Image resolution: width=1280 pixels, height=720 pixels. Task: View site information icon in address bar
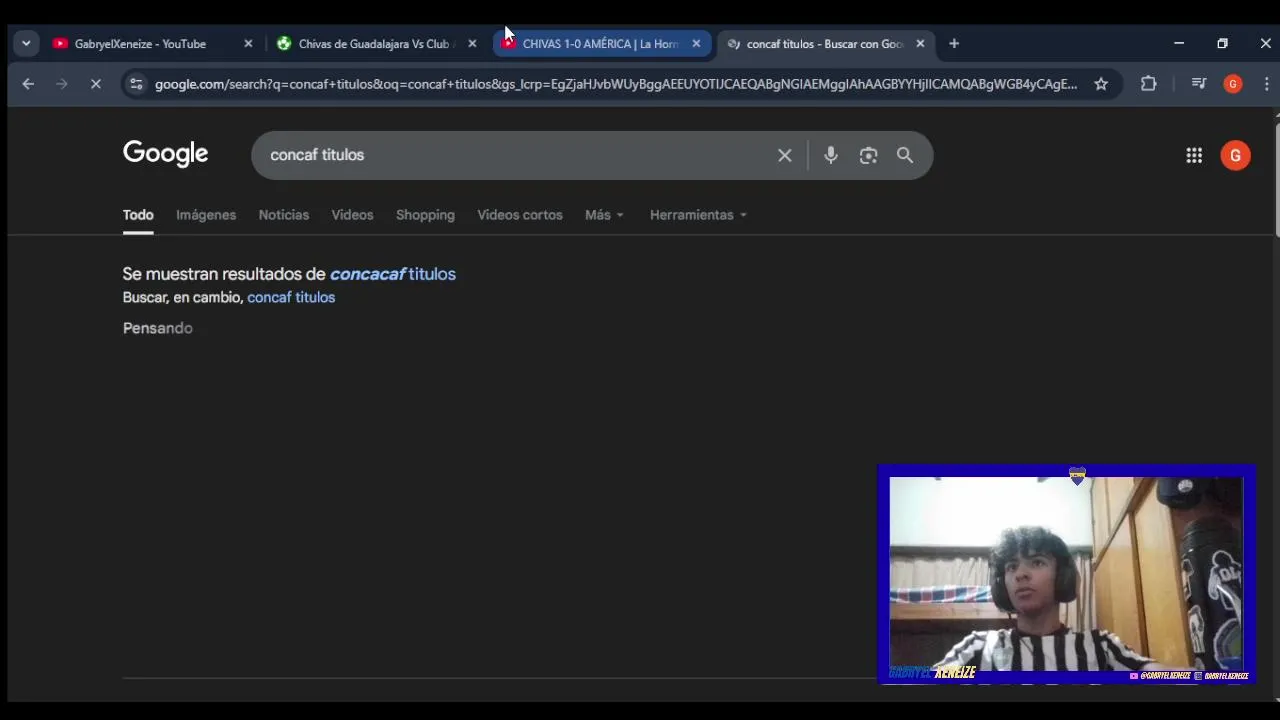coord(136,84)
